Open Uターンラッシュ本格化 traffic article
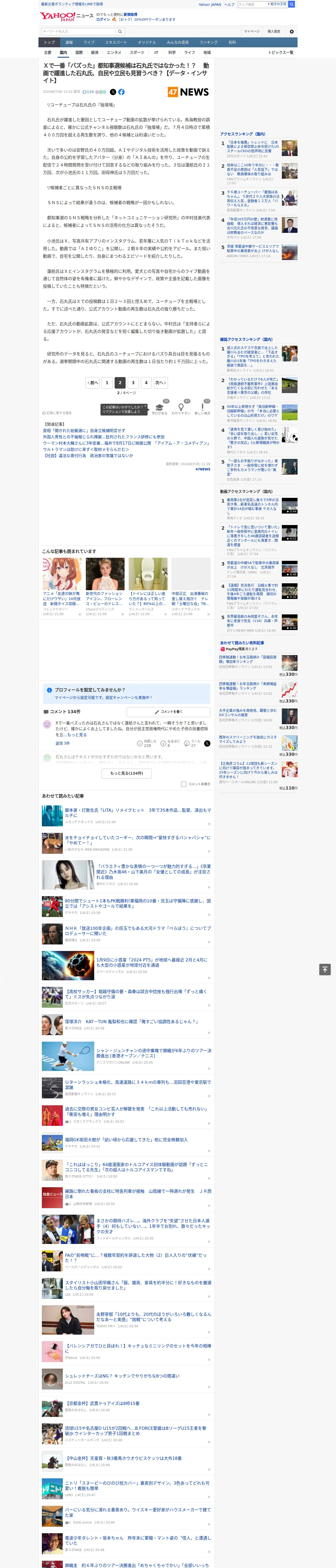Image resolution: width=336 pixels, height=1568 pixels. [x=138, y=1085]
